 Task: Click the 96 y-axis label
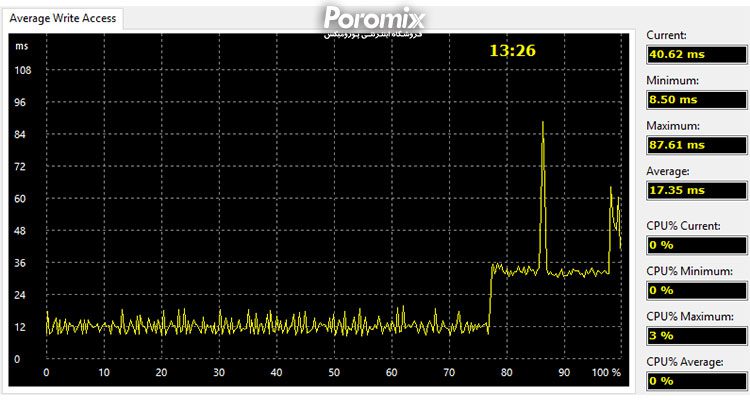pyautogui.click(x=20, y=102)
